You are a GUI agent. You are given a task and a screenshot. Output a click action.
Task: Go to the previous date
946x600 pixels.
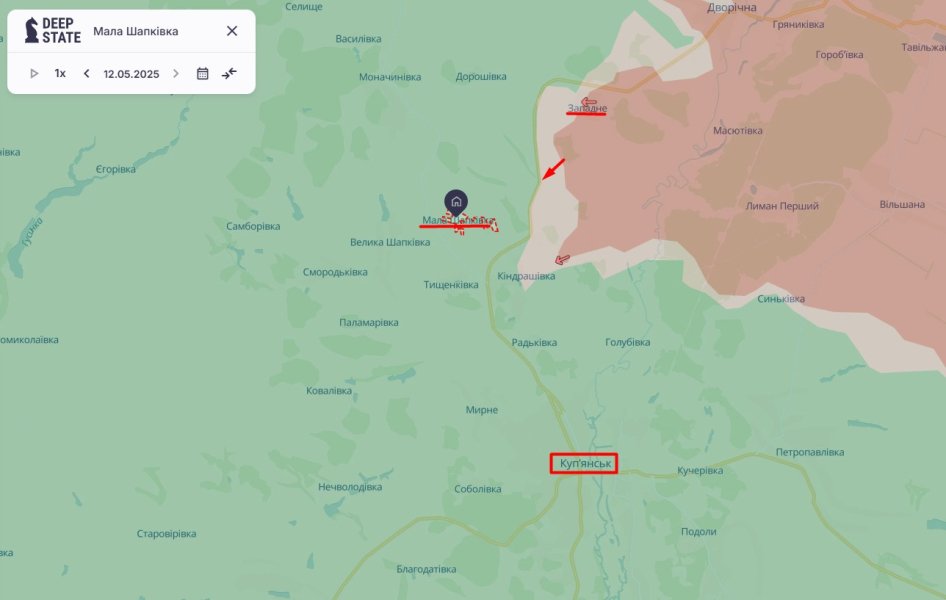tap(86, 74)
